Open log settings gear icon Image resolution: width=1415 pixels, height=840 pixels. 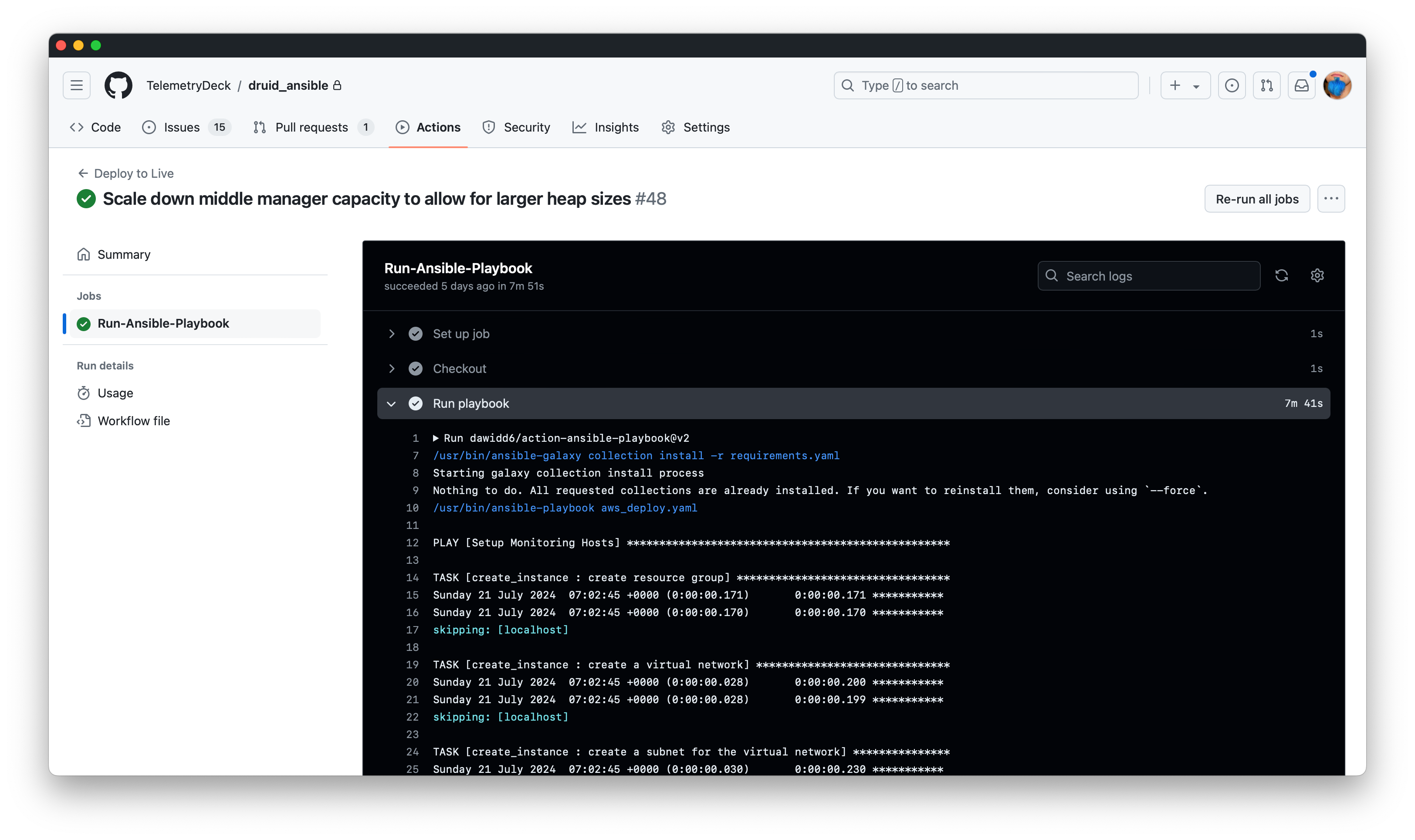[x=1317, y=276]
